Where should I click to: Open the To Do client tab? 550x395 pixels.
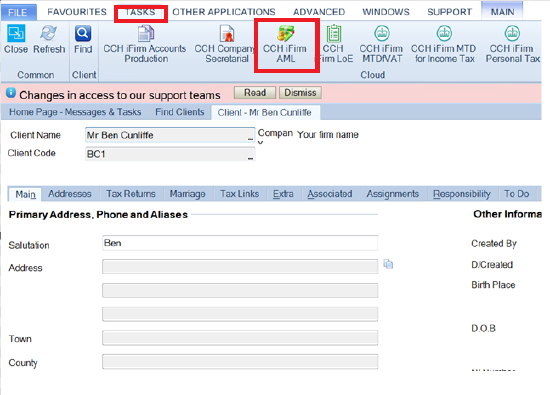pos(517,194)
